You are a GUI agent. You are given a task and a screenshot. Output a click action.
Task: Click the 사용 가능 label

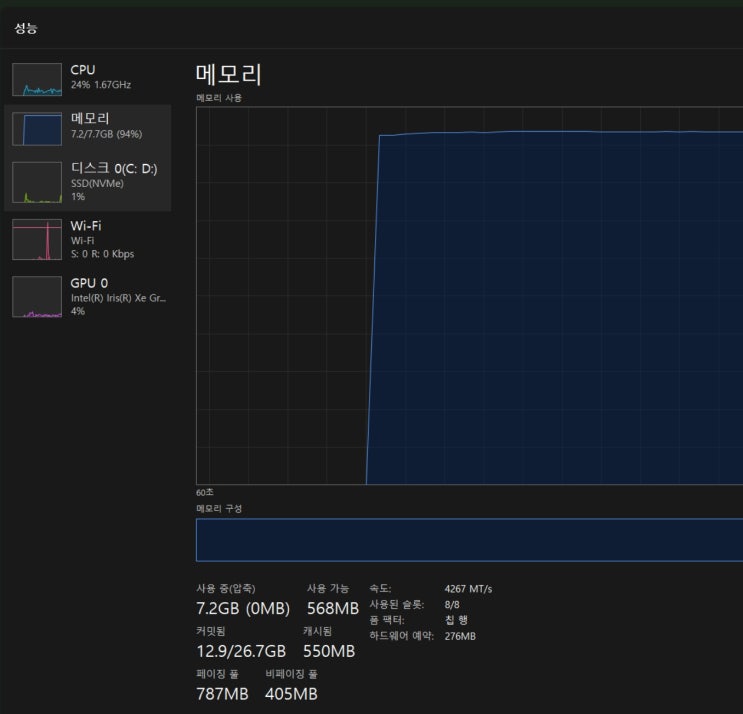(328, 588)
